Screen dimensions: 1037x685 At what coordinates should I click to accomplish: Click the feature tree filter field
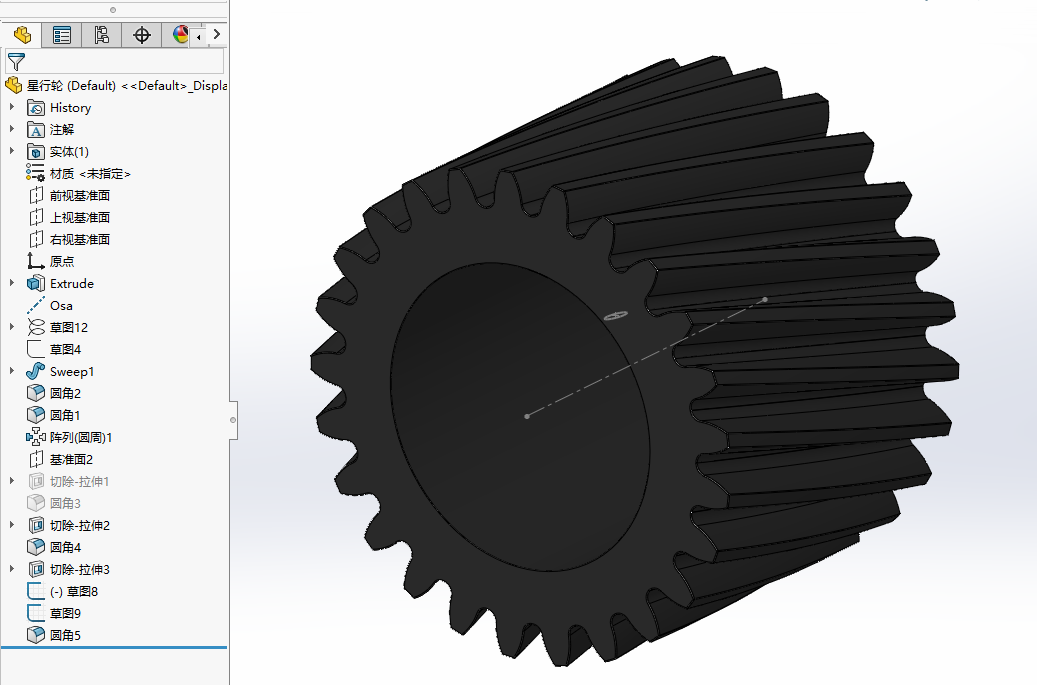point(114,61)
